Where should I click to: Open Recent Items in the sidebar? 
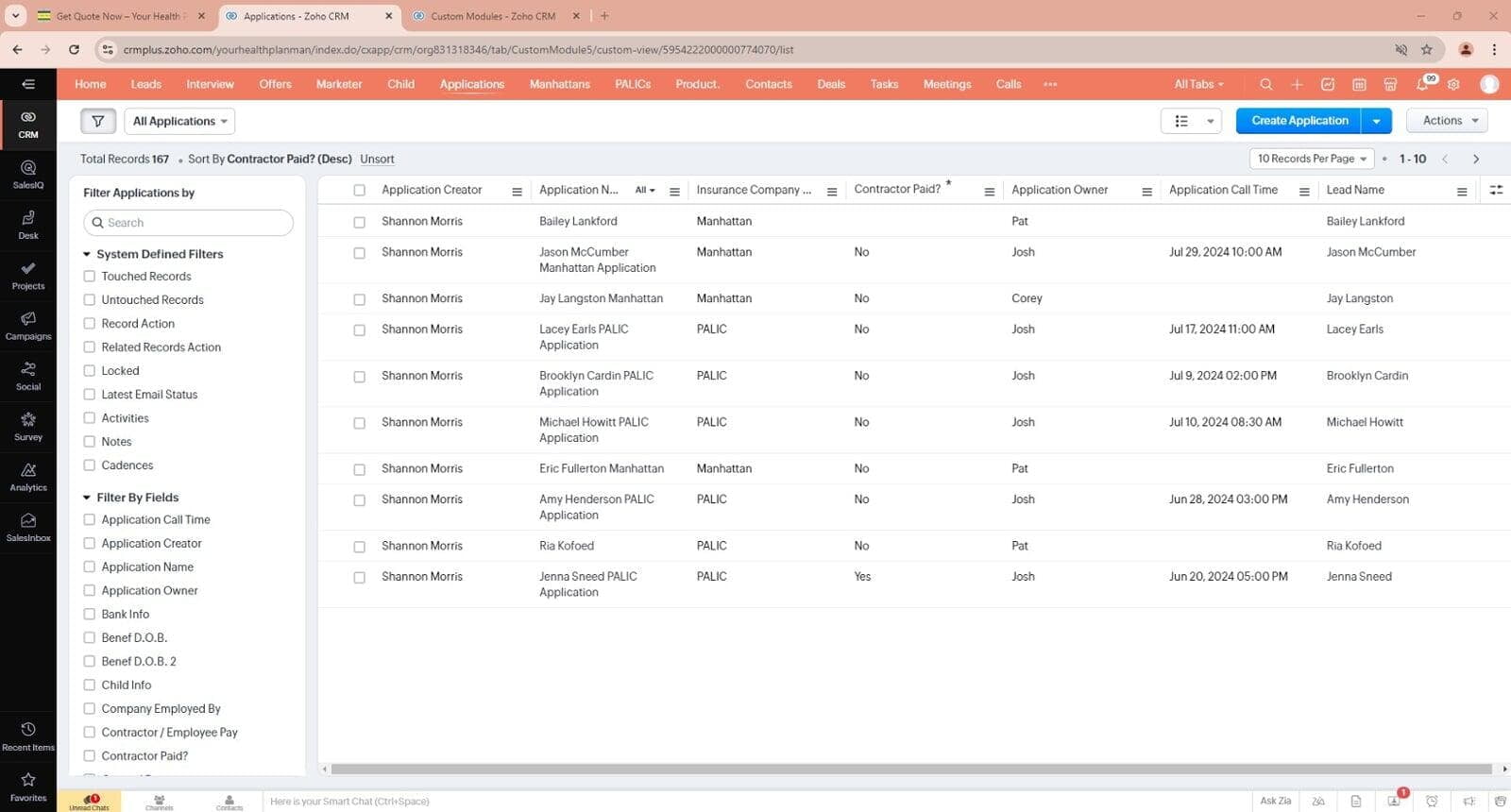tap(28, 736)
